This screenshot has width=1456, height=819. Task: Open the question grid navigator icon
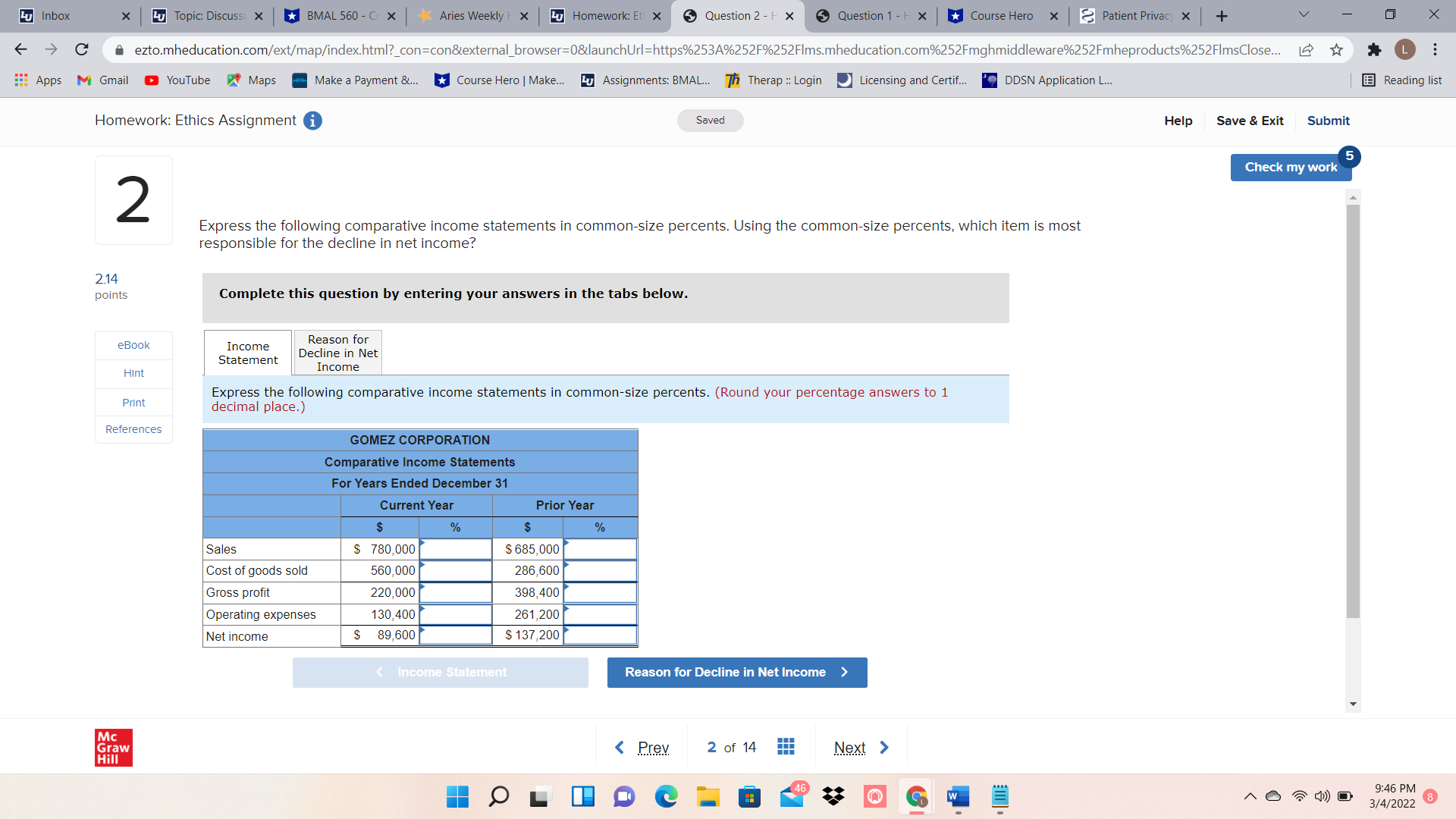[x=786, y=747]
